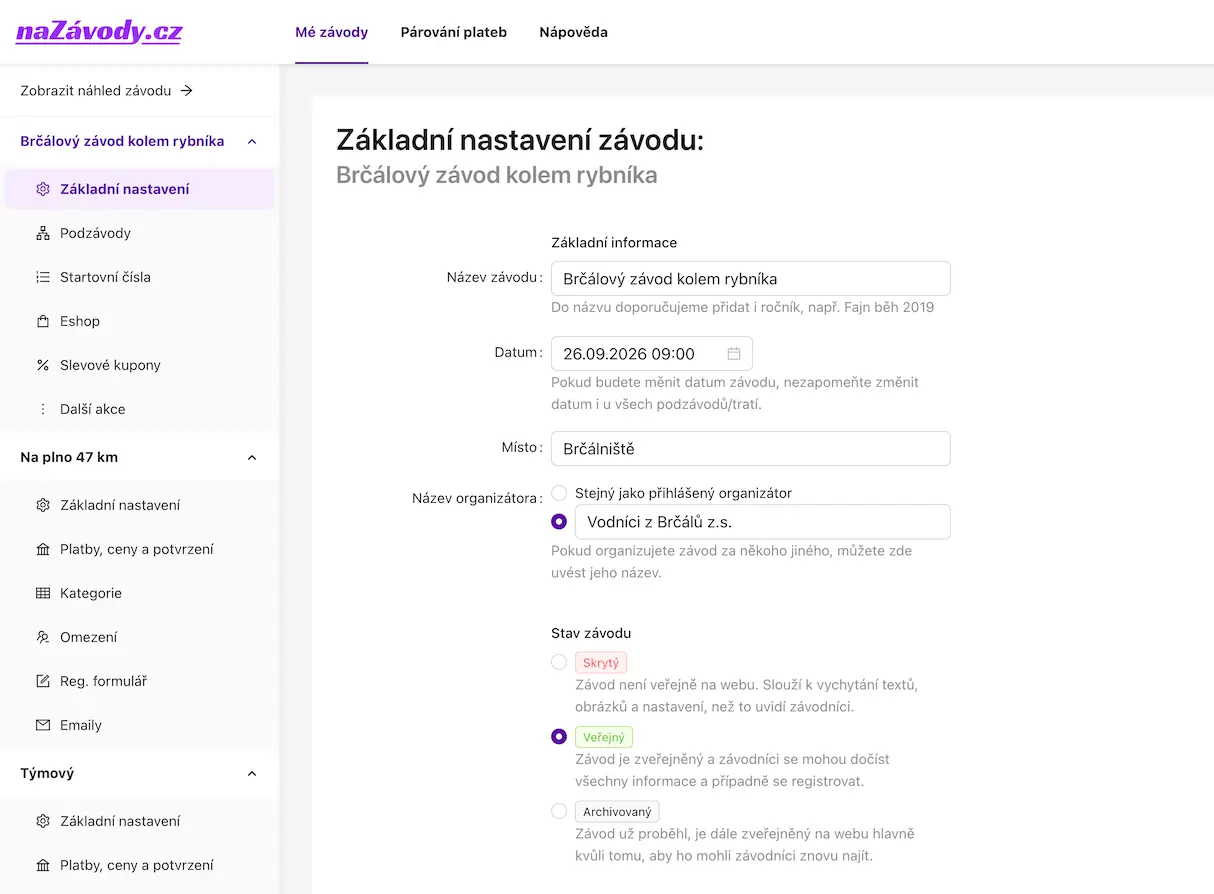The image size is (1214, 894).
Task: Collapse the Týmový section
Action: [x=252, y=773]
